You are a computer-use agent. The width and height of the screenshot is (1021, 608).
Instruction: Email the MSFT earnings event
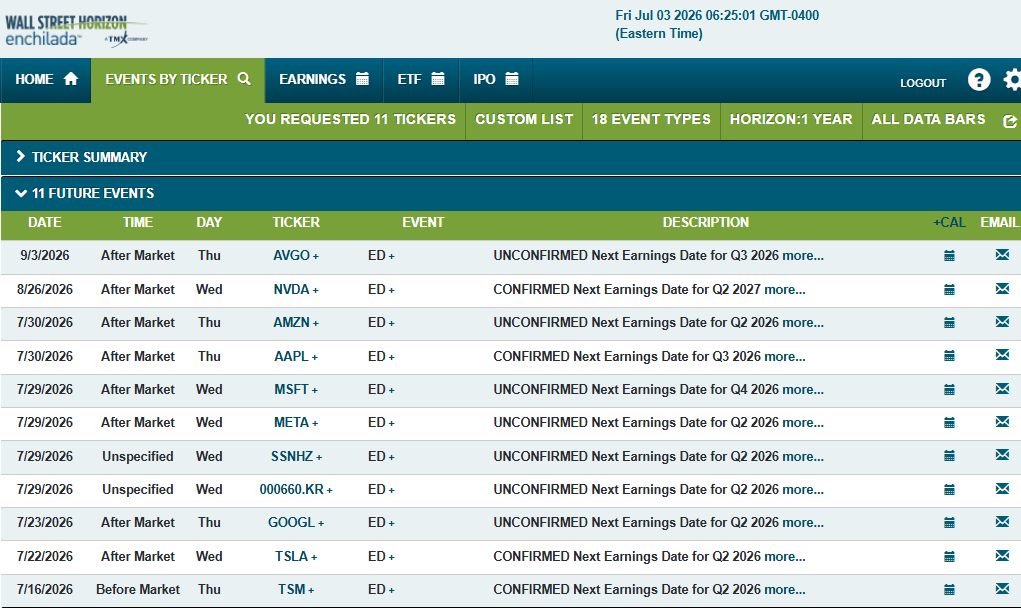(x=1002, y=389)
